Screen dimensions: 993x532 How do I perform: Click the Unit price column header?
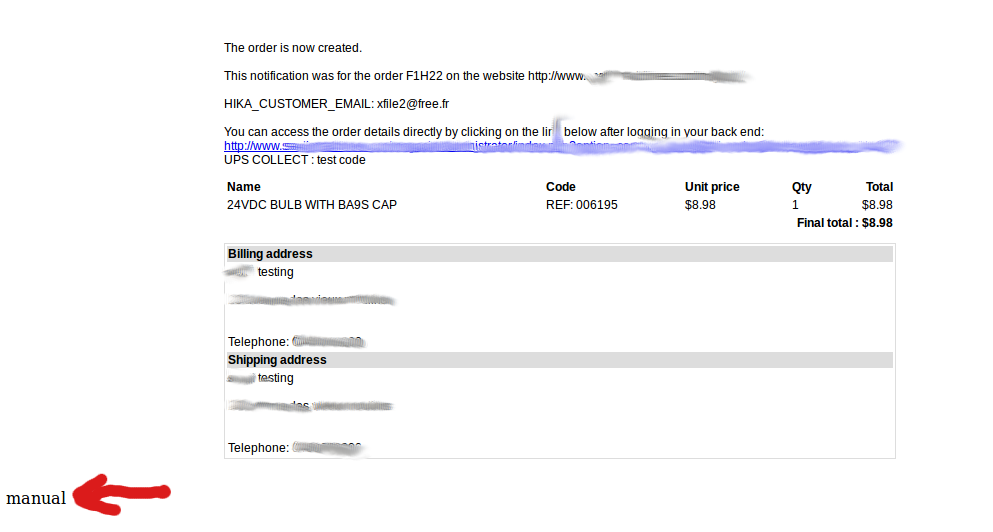pos(712,187)
